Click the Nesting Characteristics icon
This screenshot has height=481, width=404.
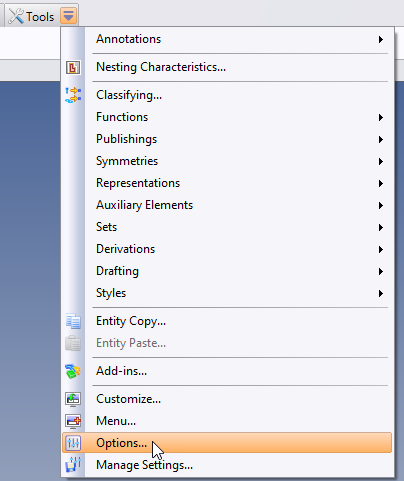click(73, 67)
